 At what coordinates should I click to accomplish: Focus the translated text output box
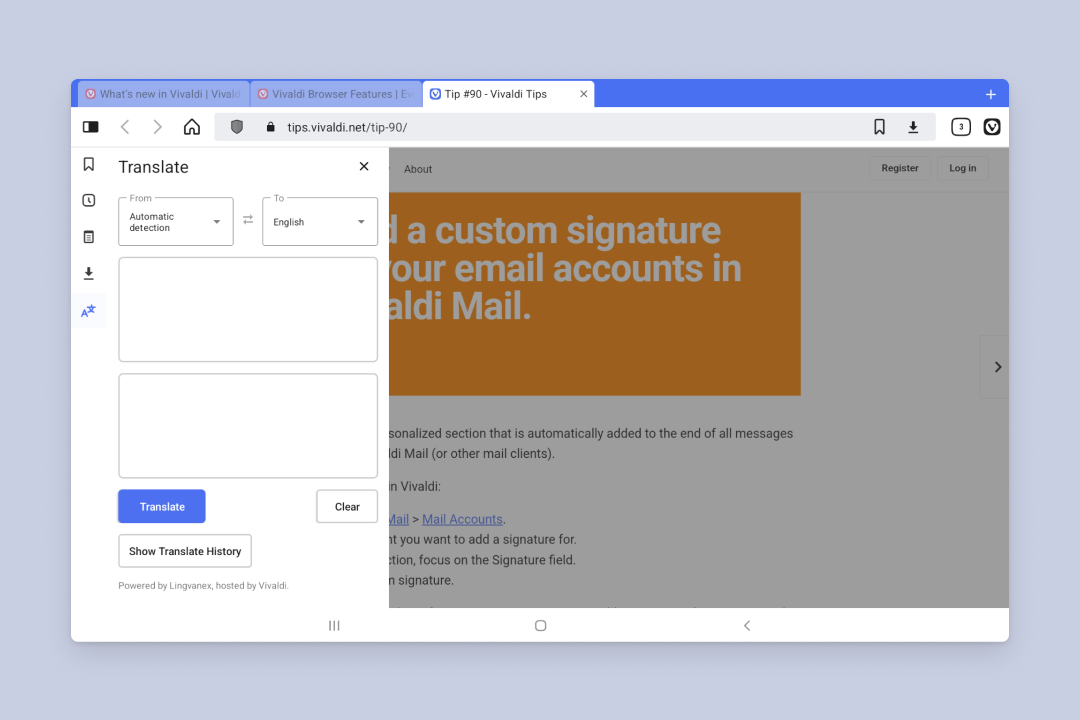(x=248, y=426)
